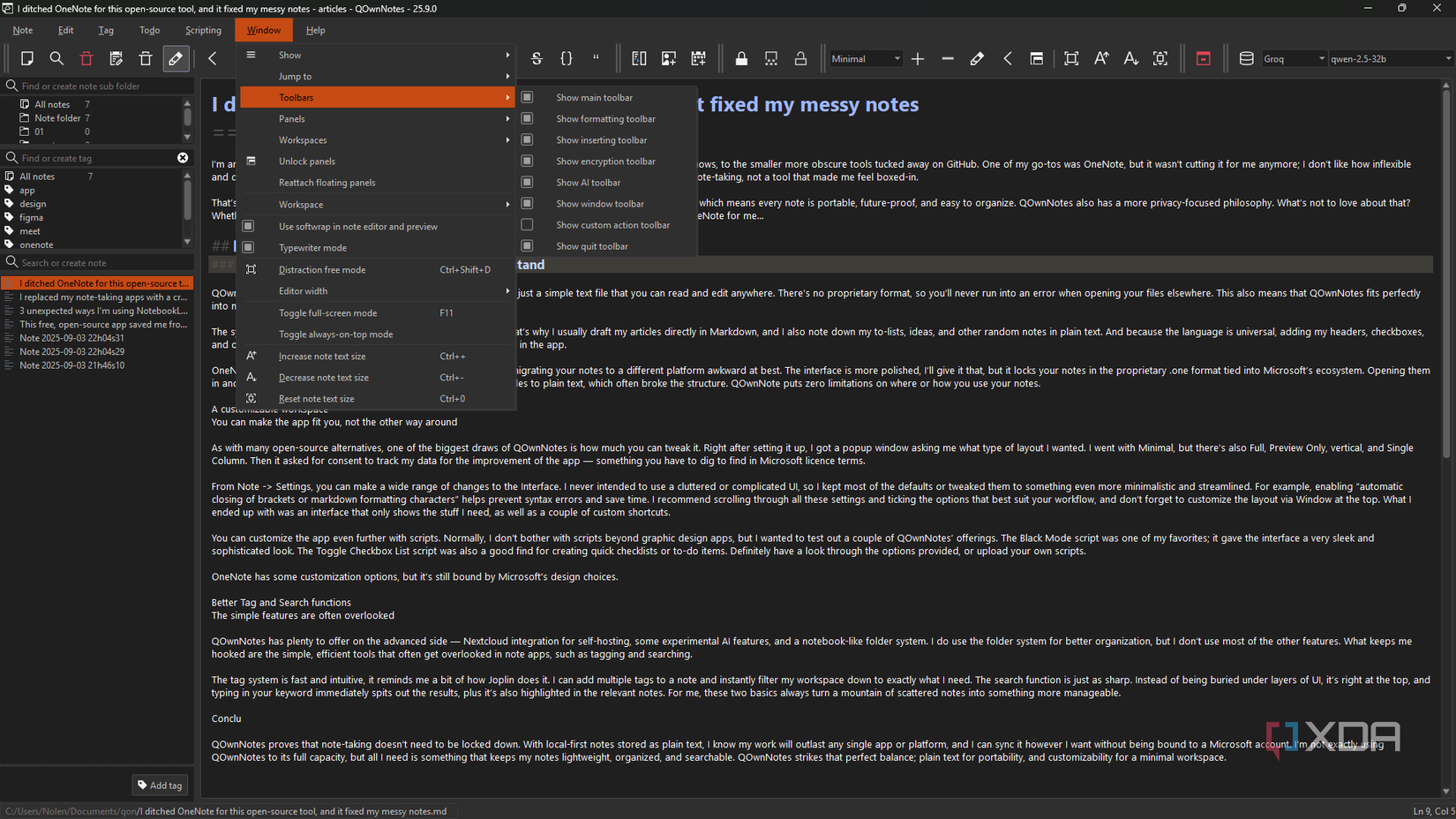Select the figma tag in the tag list

click(32, 217)
